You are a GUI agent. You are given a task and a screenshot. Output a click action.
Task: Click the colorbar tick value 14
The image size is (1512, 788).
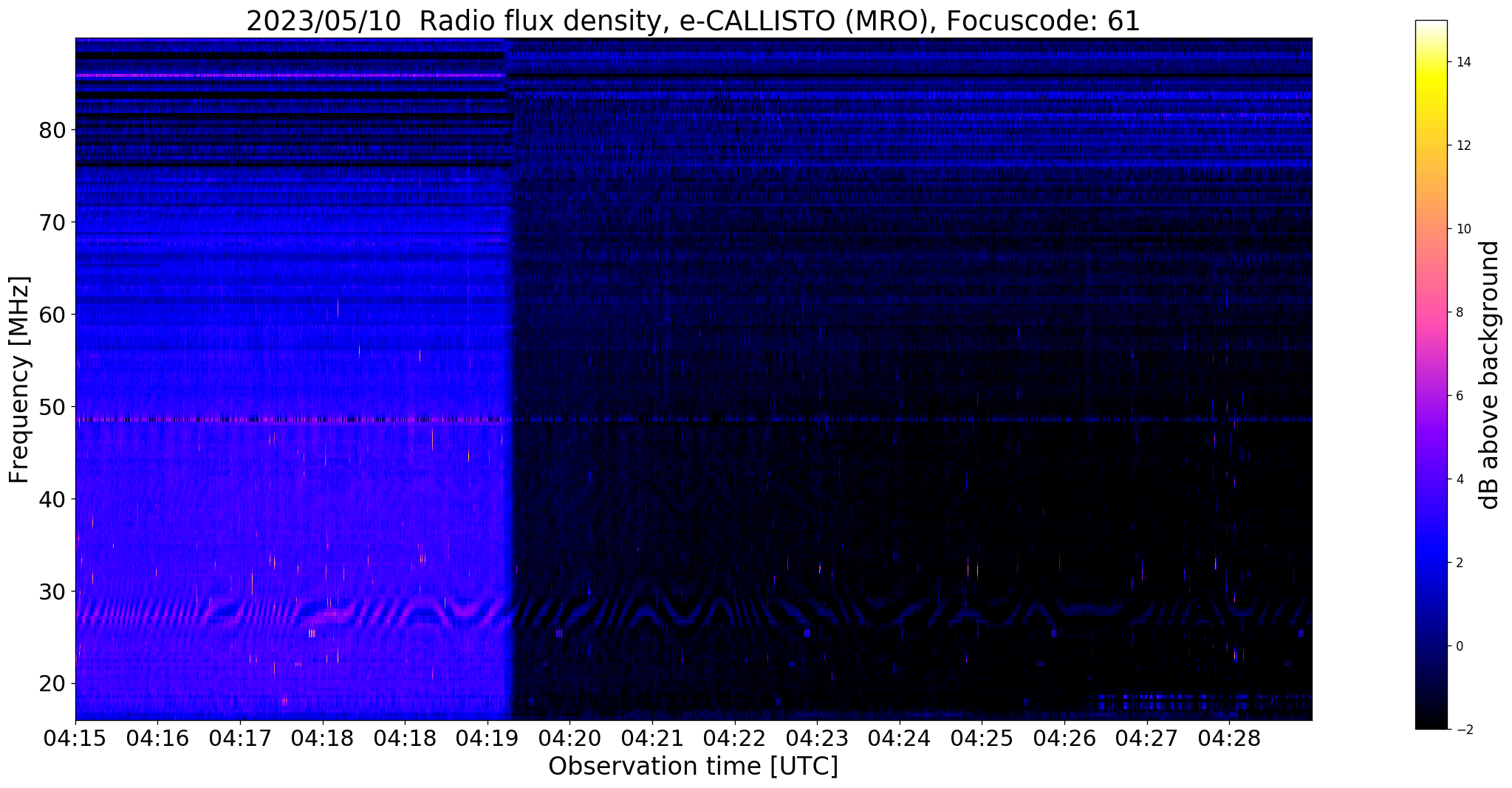[x=1463, y=62]
